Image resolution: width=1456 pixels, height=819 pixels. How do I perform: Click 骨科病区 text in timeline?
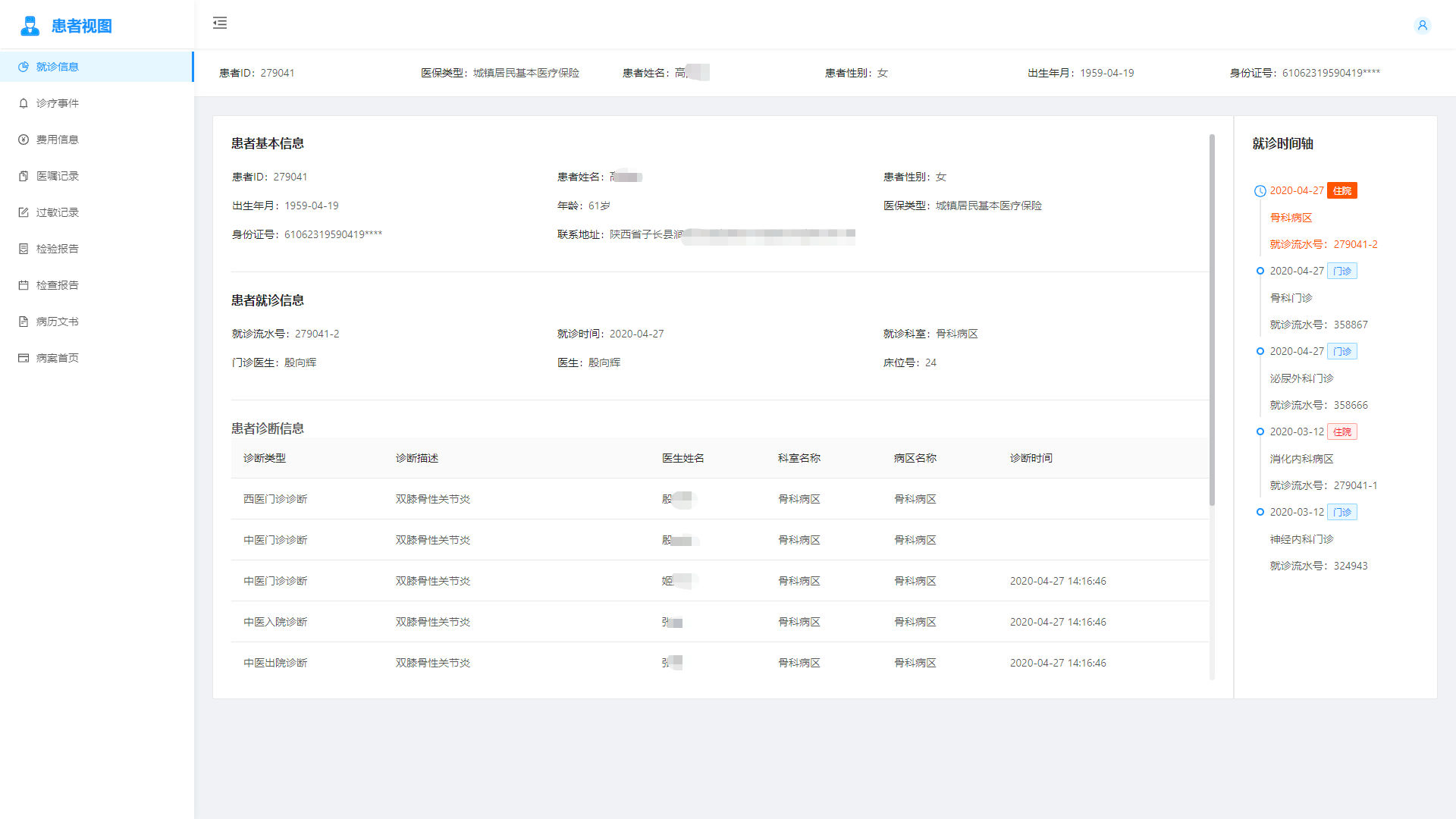pos(1291,218)
